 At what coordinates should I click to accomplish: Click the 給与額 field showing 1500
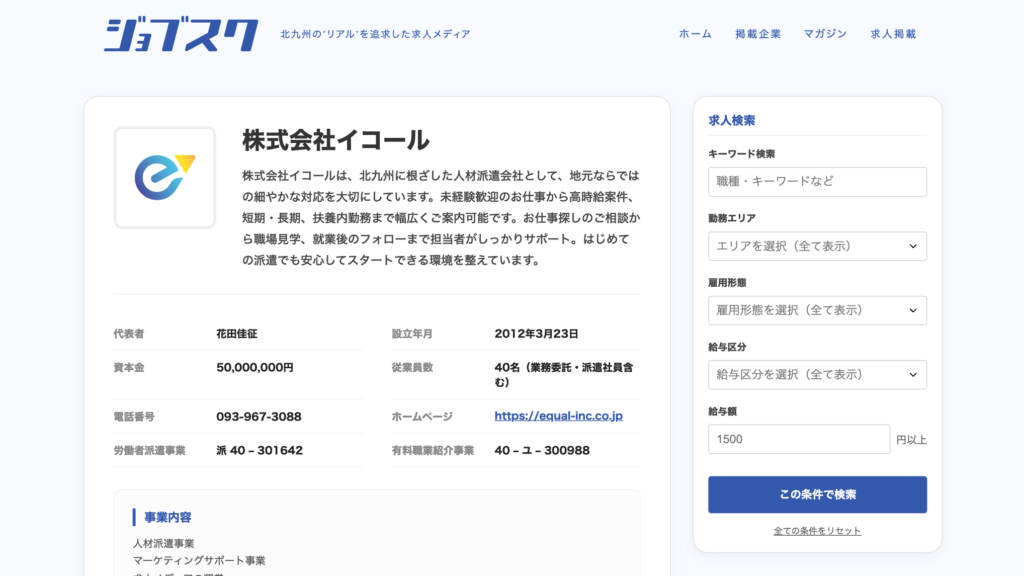798,439
